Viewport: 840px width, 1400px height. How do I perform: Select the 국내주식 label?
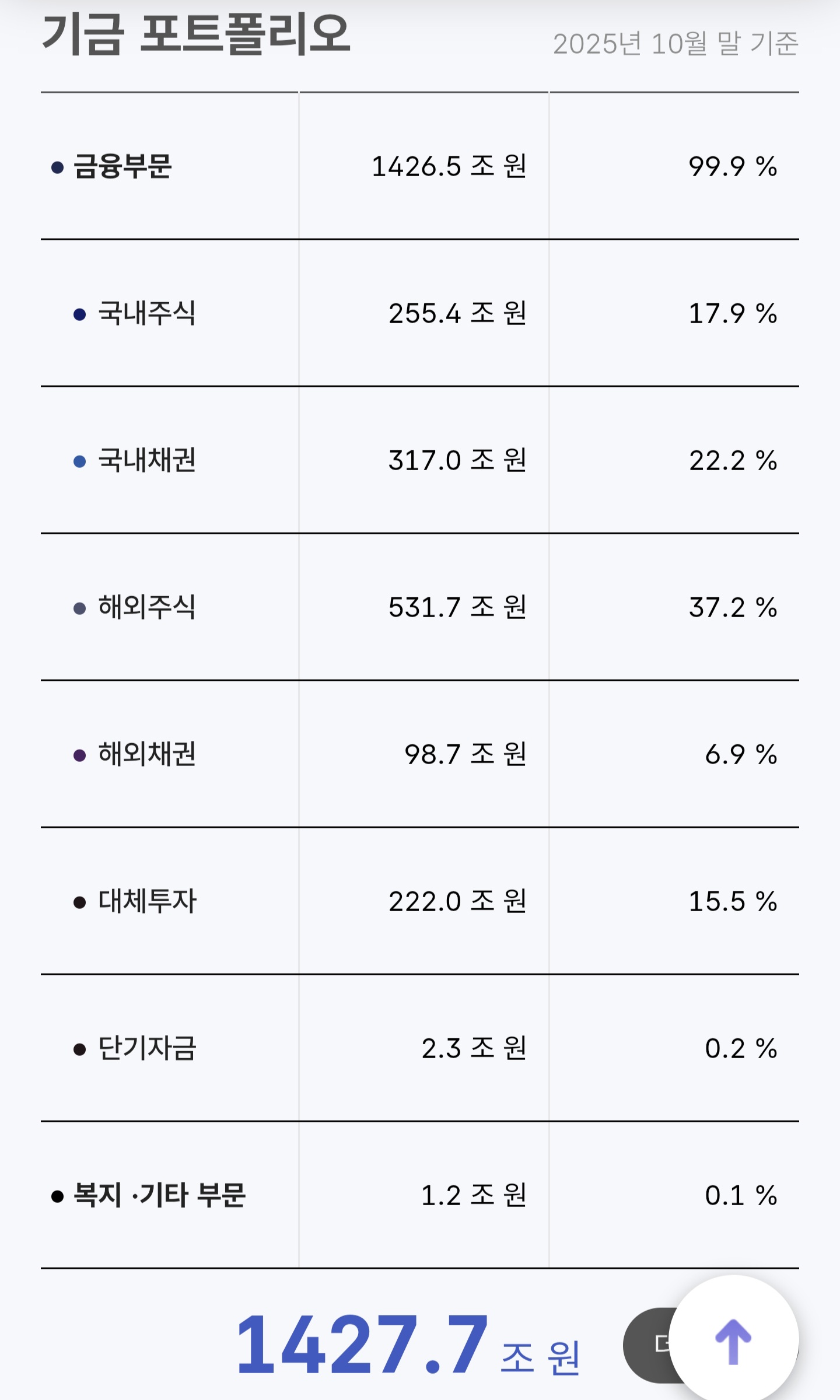pos(146,313)
